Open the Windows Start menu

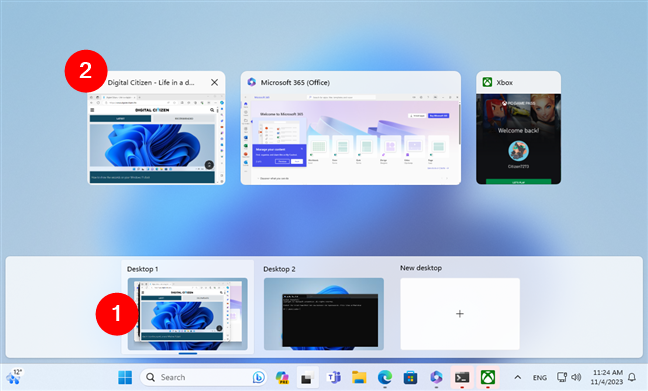pyautogui.click(x=125, y=377)
